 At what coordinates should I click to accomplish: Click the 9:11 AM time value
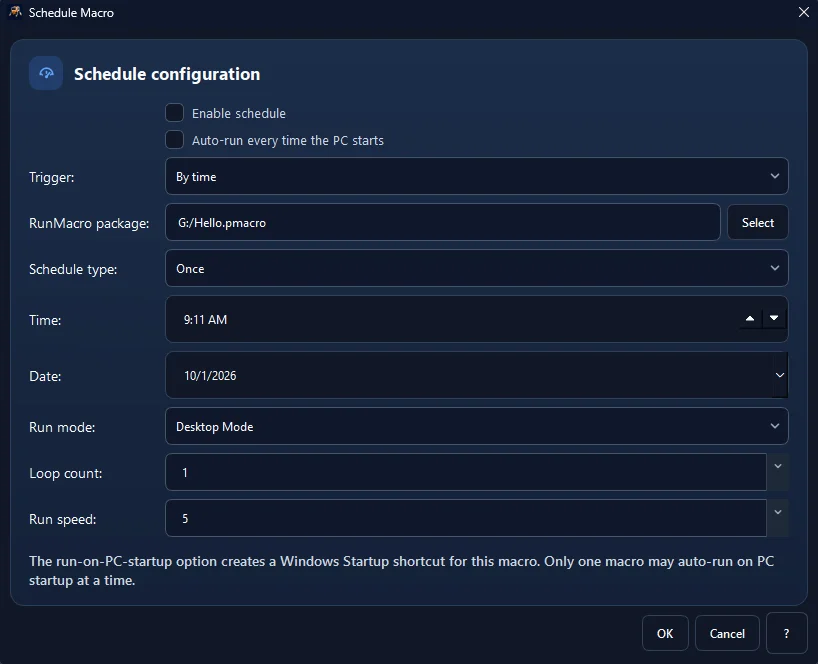tap(205, 320)
